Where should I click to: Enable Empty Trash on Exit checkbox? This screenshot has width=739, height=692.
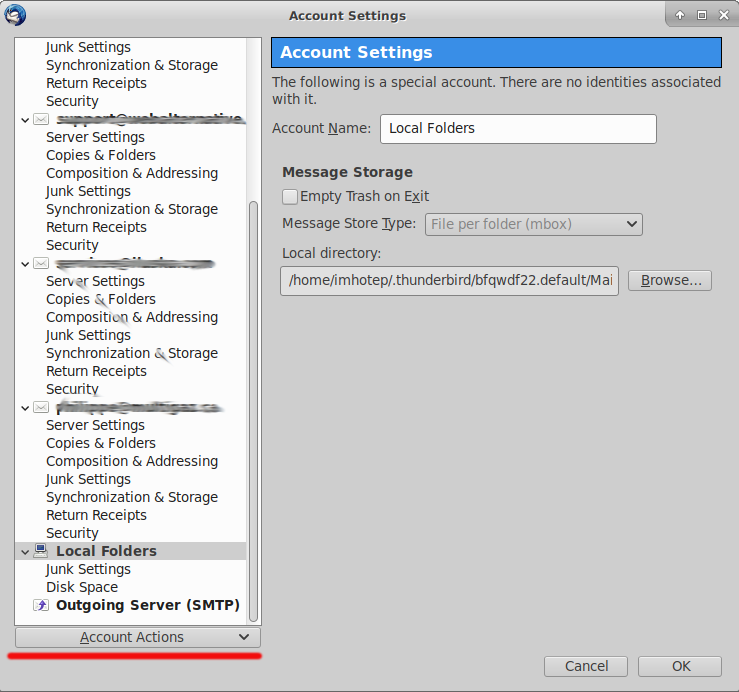point(290,197)
